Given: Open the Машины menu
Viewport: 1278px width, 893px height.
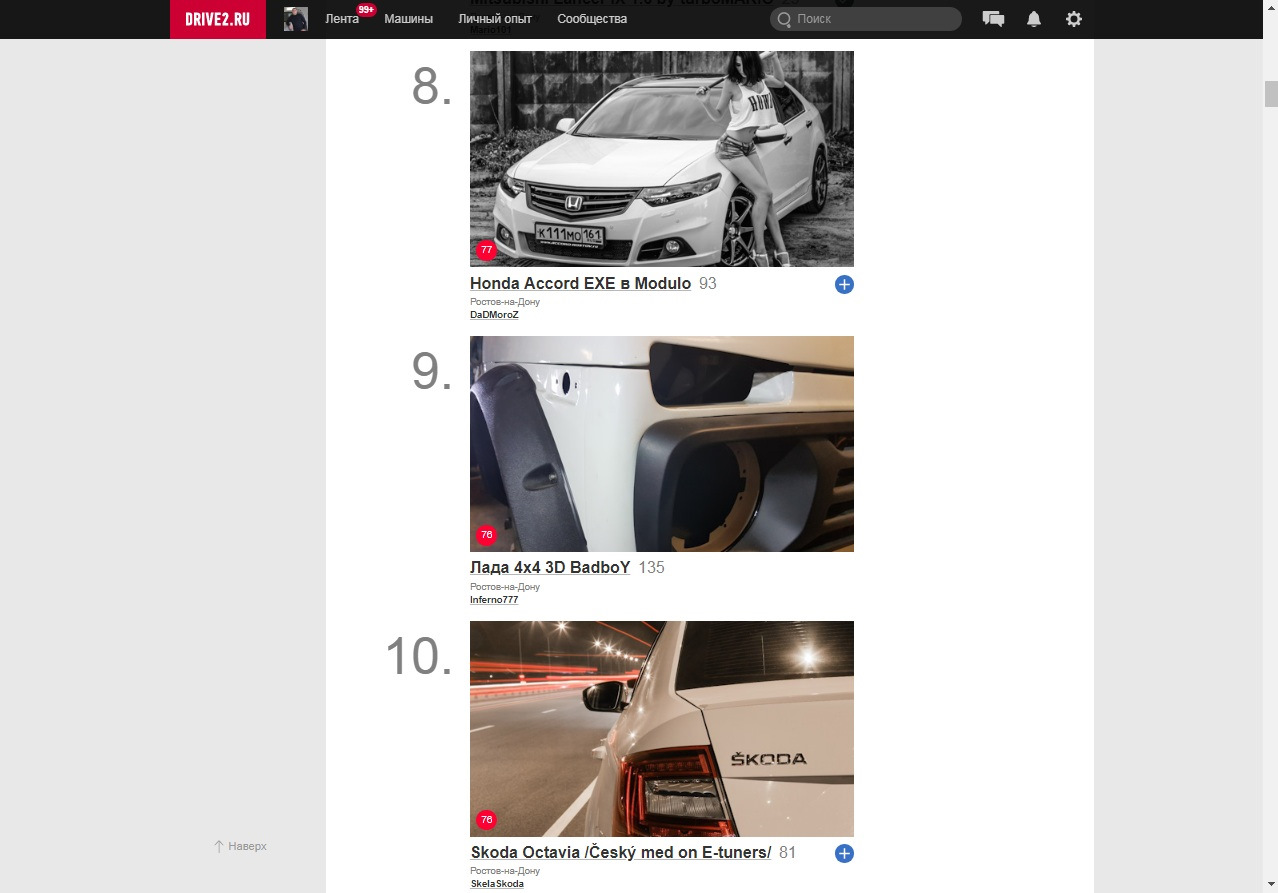Looking at the screenshot, I should click(x=409, y=19).
